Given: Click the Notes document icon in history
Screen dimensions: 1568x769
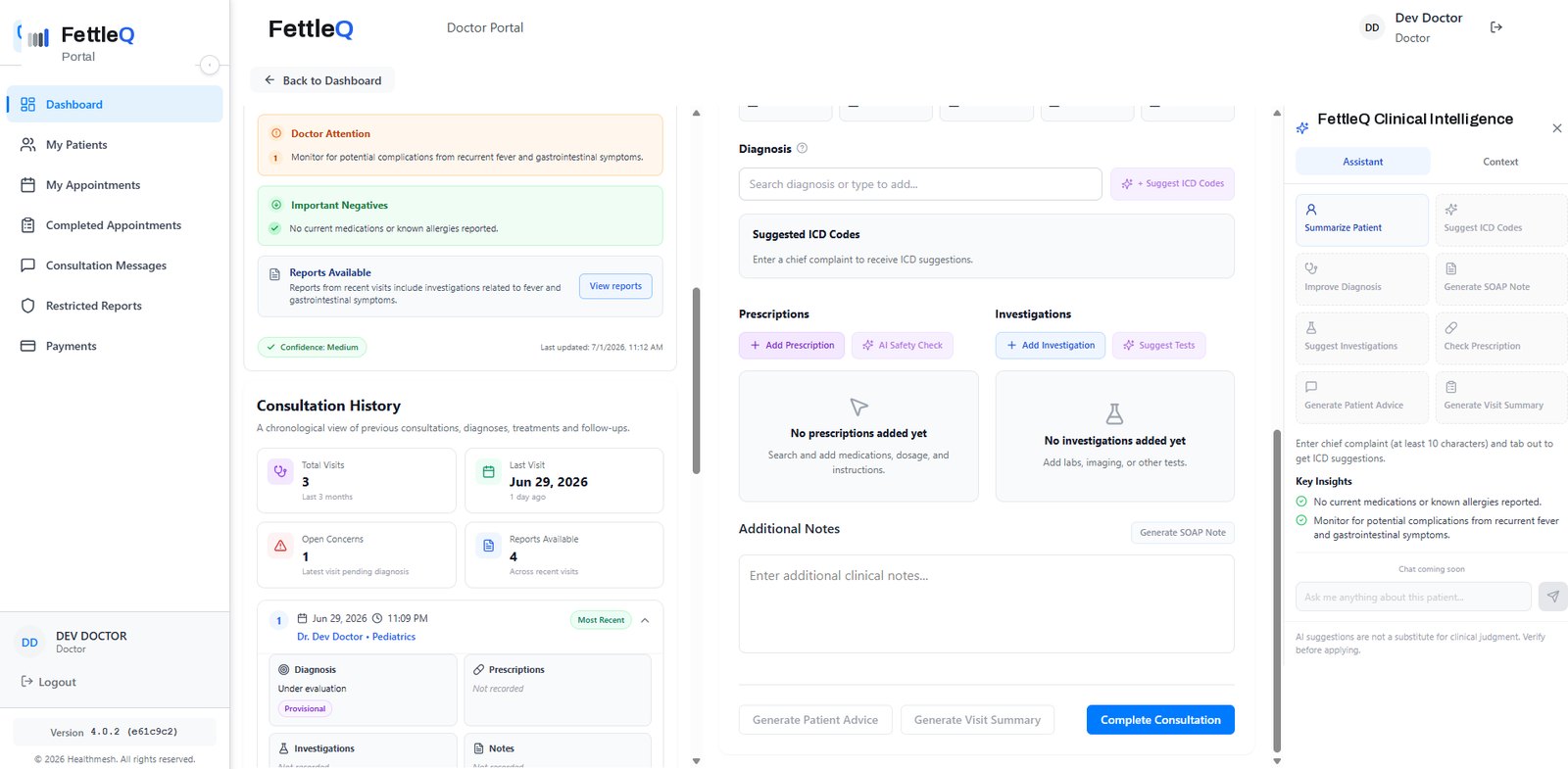Looking at the screenshot, I should point(478,748).
